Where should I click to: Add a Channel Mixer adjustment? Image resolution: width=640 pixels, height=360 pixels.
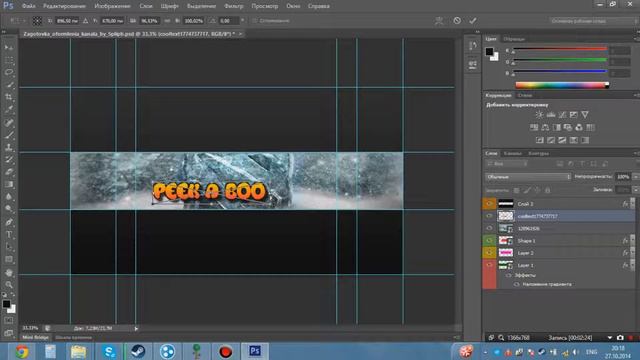(579, 127)
